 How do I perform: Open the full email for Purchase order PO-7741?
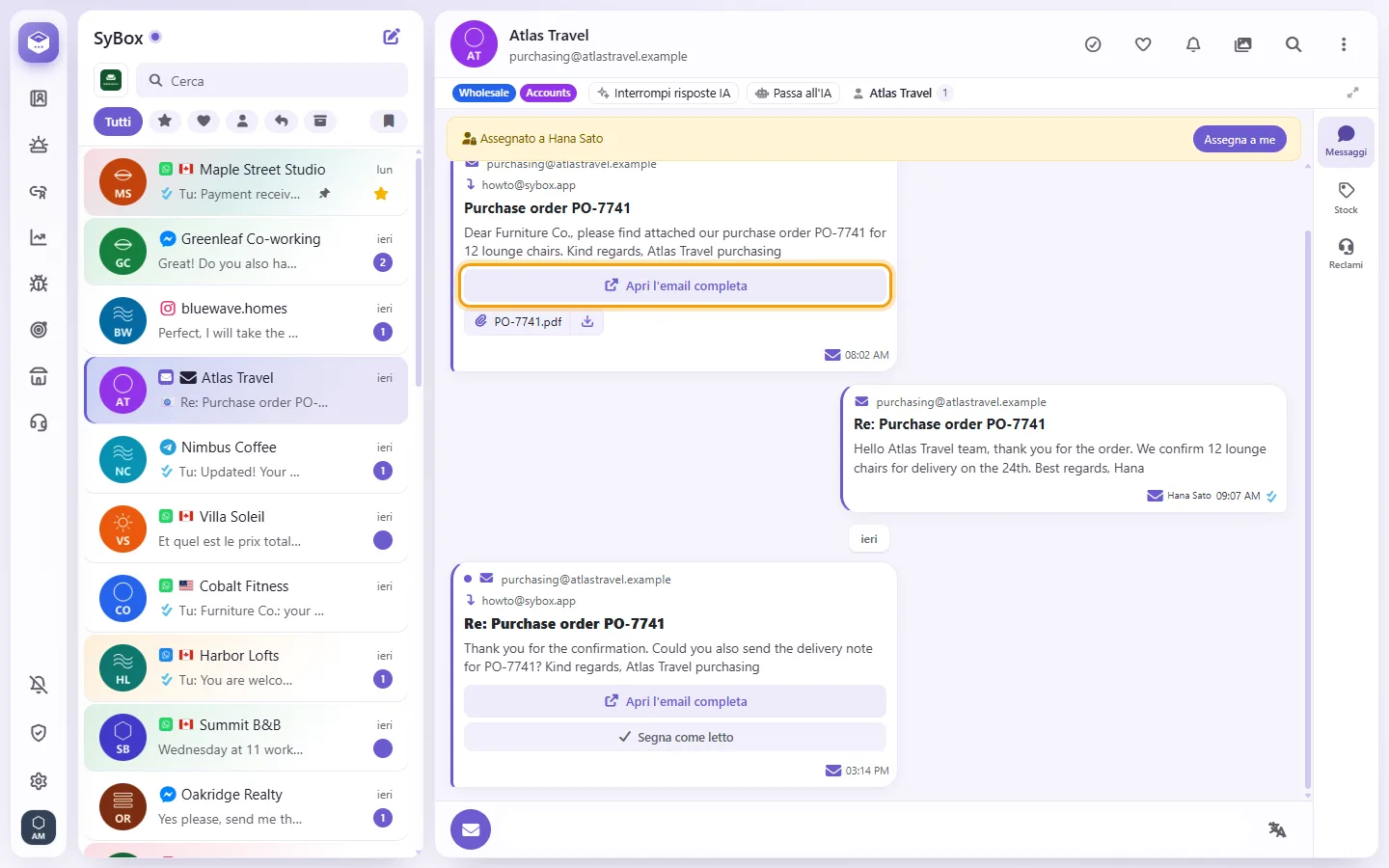click(x=675, y=285)
